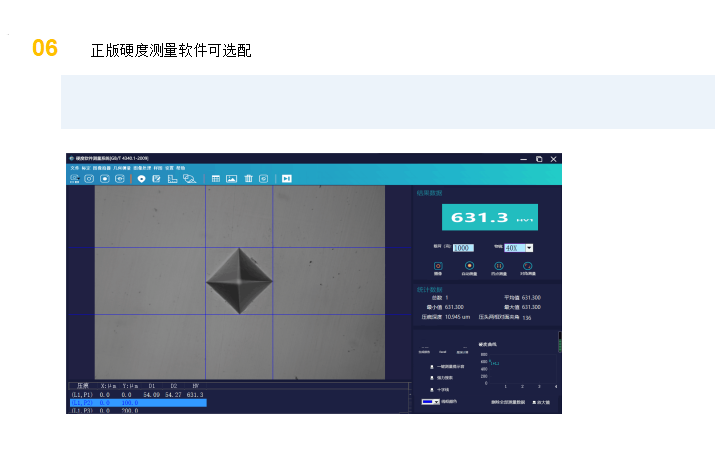
Task: Click the 对角测量 diagonal measure icon
Action: pyautogui.click(x=528, y=266)
